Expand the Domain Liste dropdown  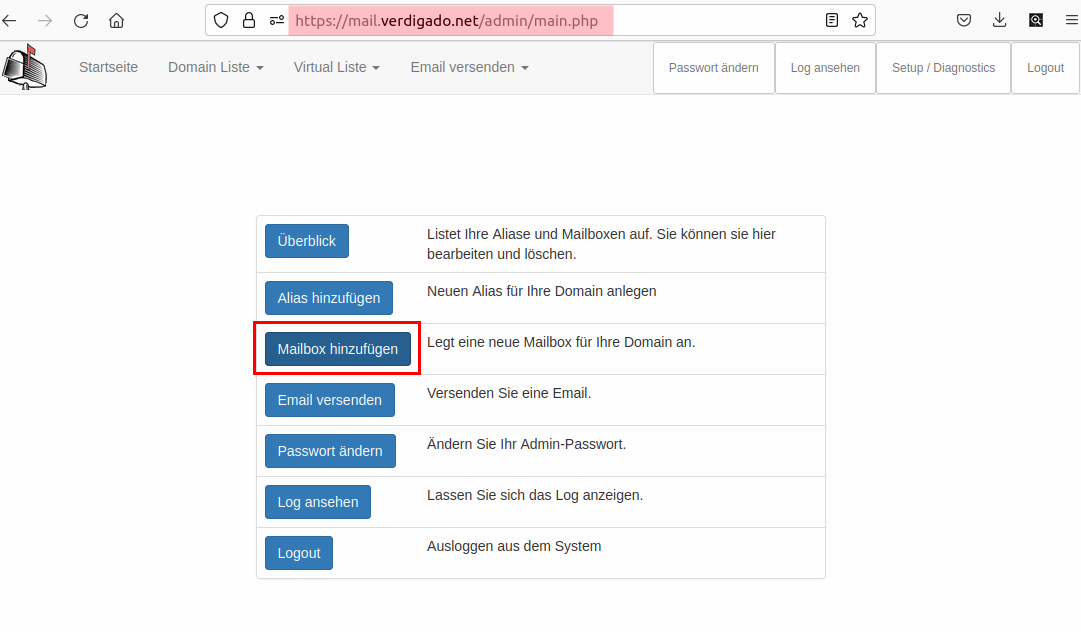pos(216,68)
